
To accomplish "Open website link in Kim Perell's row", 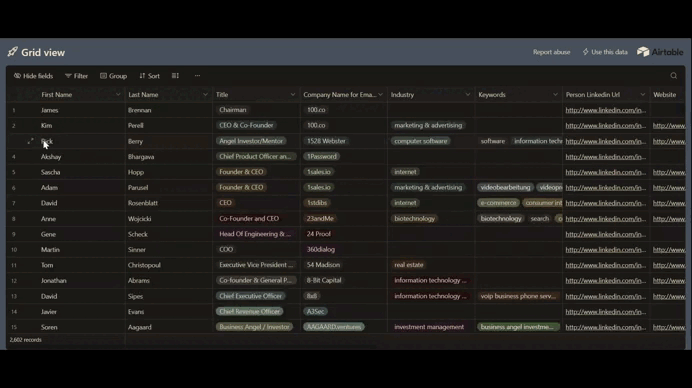I will coord(669,126).
